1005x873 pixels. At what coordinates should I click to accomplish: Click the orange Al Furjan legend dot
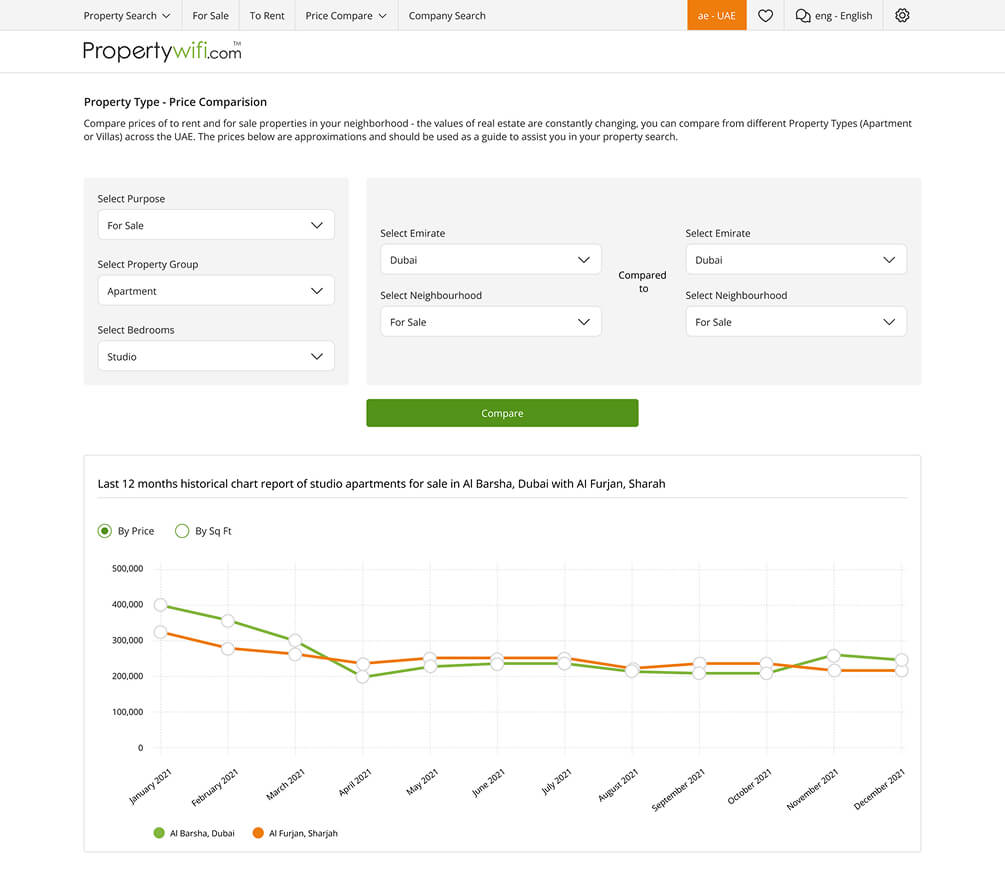(x=258, y=833)
